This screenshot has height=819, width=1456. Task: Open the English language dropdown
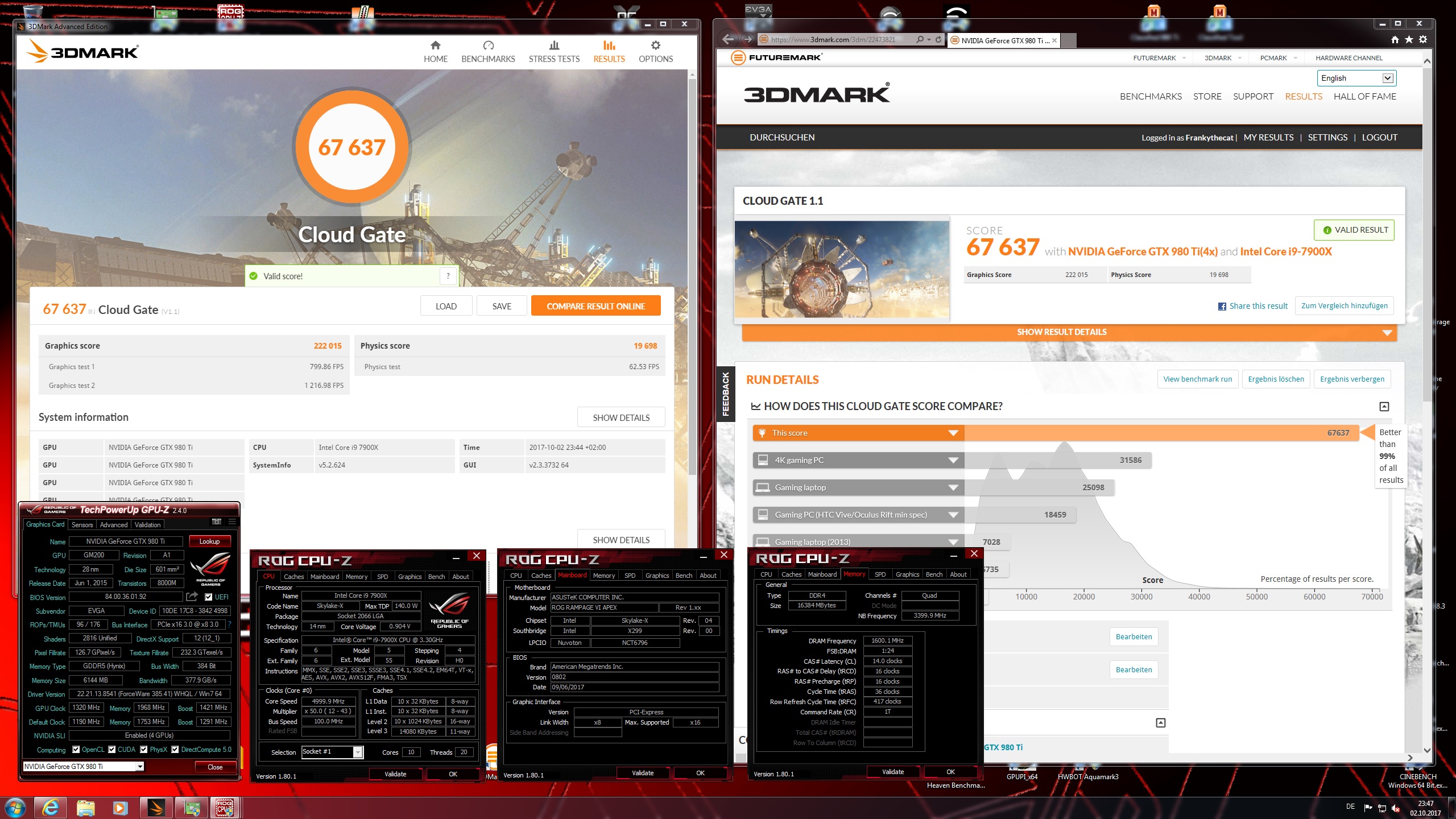pos(1356,78)
